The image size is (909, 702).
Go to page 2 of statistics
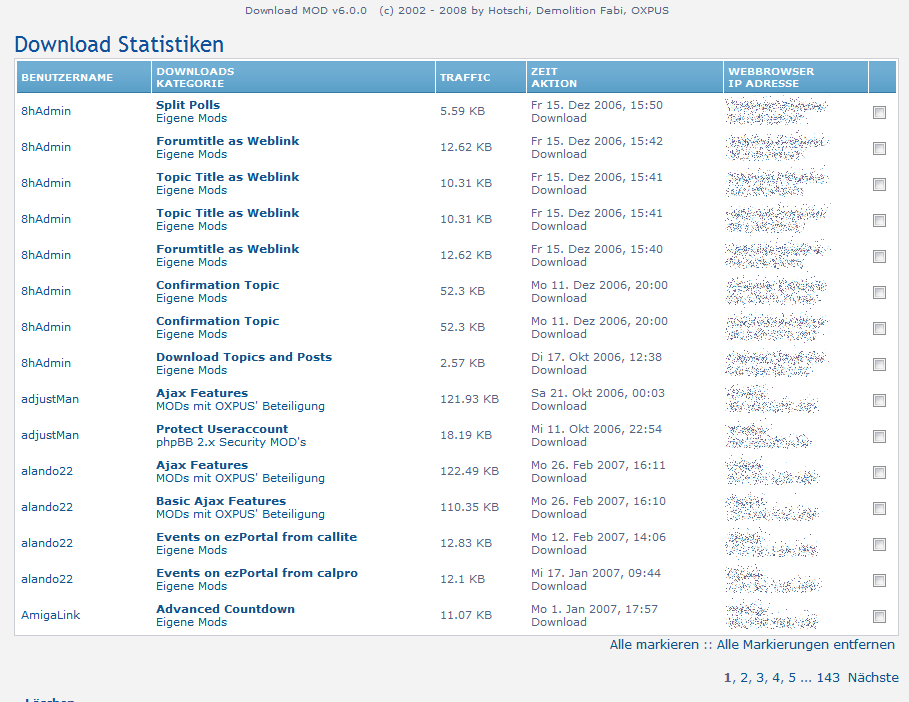tap(743, 678)
